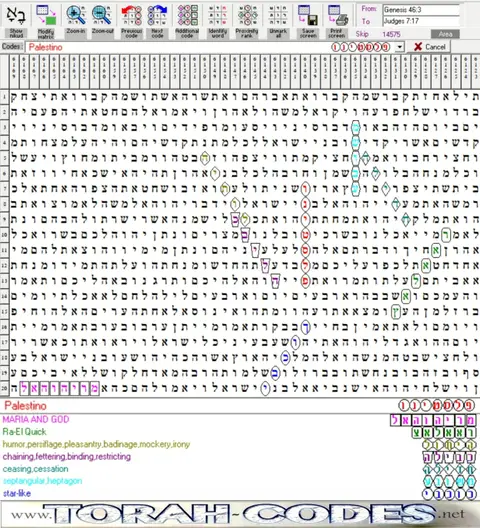The width and height of the screenshot is (480, 528).
Task: Click the Skip value 14575
Action: click(x=391, y=34)
